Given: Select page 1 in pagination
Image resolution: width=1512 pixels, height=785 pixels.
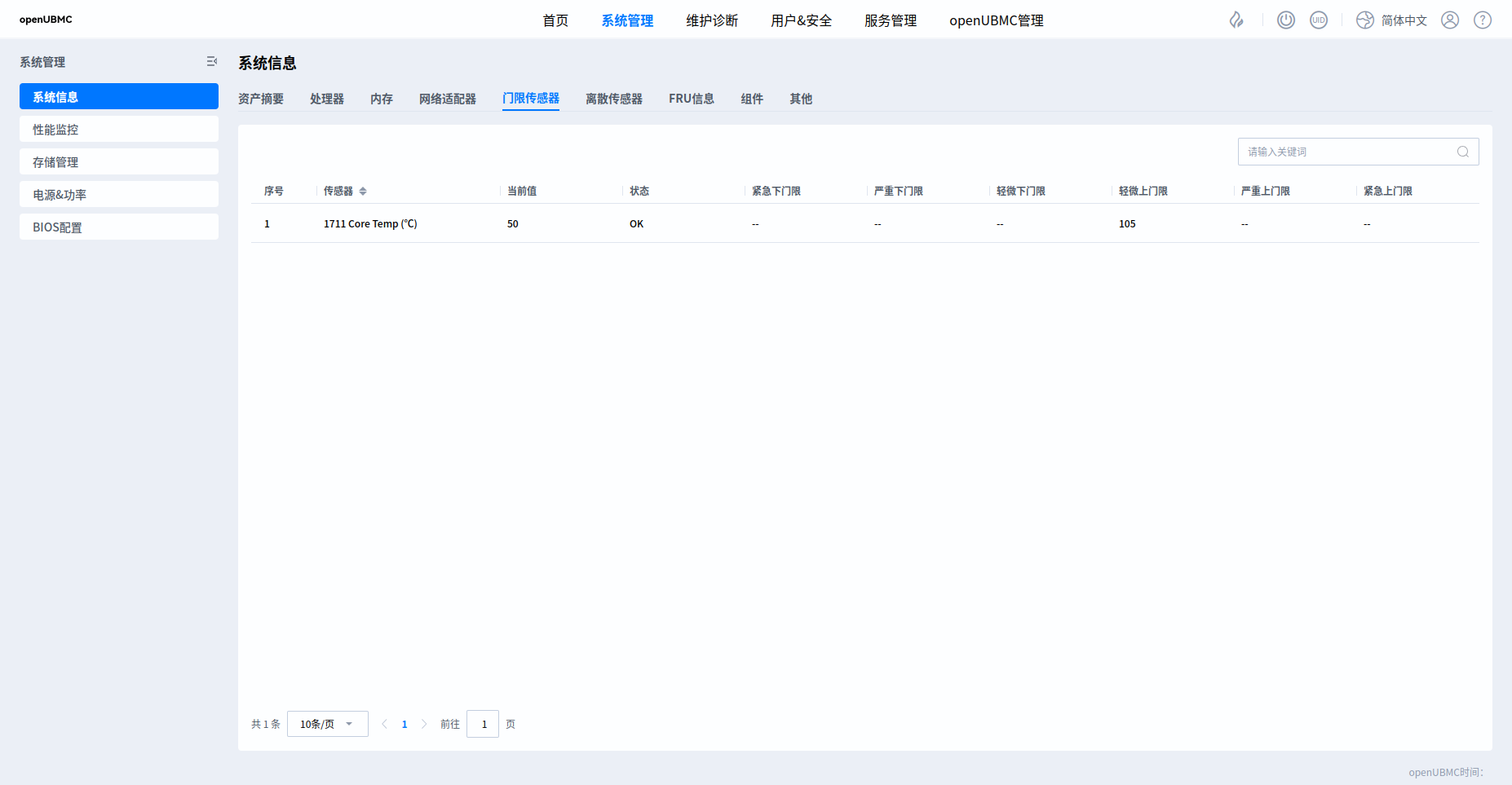Looking at the screenshot, I should [x=405, y=724].
